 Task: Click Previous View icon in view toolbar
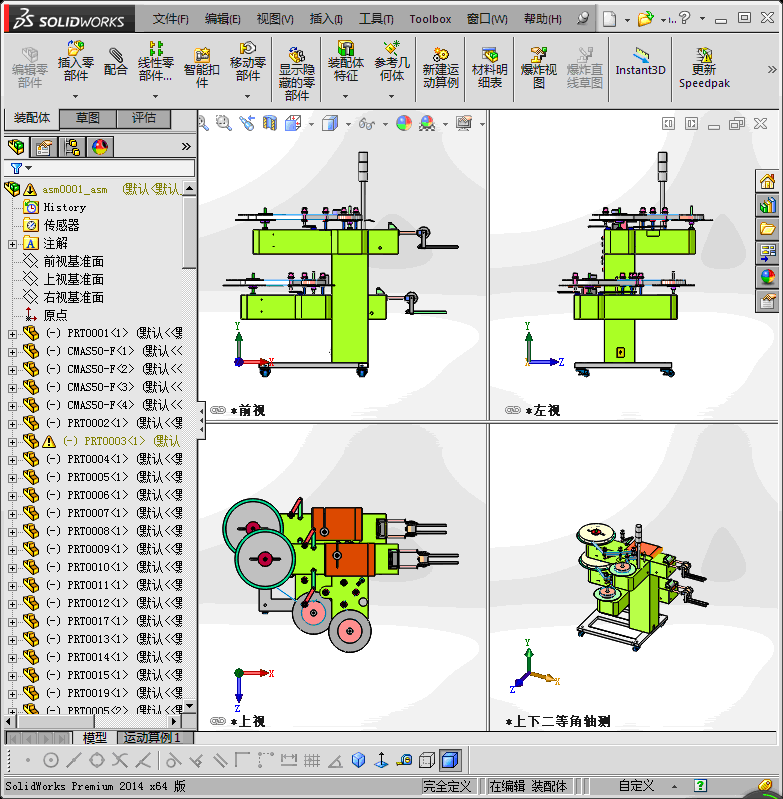click(x=247, y=123)
